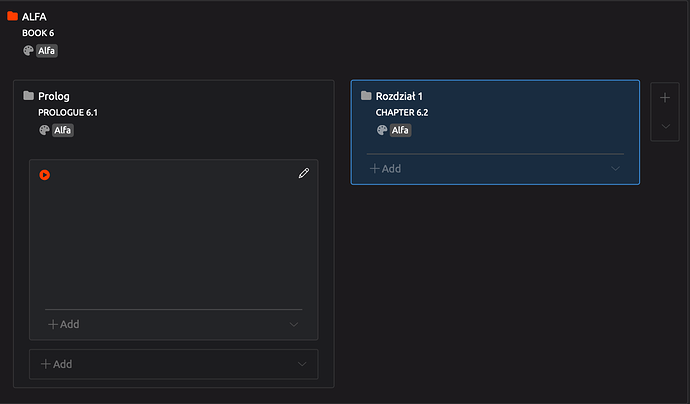Click the palette icon under PROLOGUE 6.1

[44, 130]
